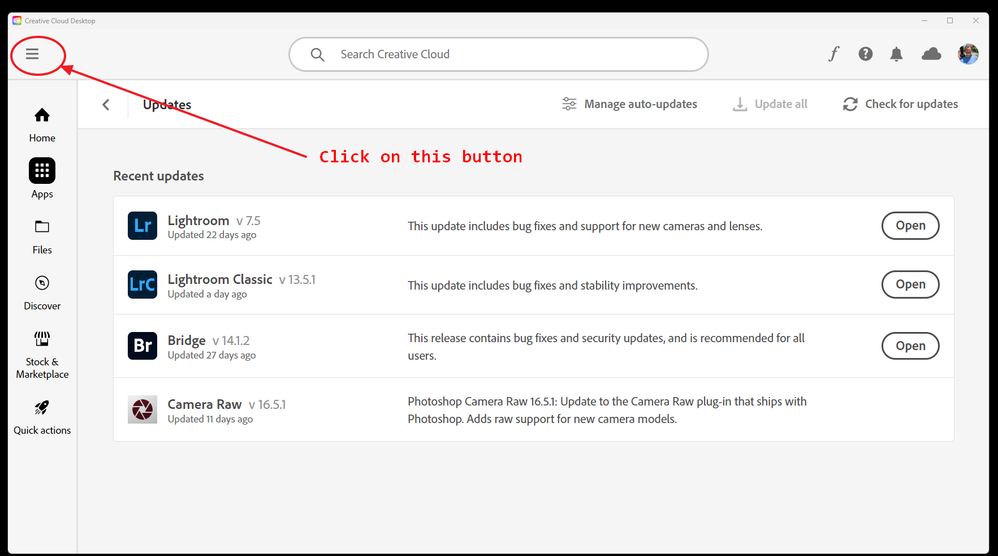
Task: Open the Discover section
Action: tap(42, 293)
